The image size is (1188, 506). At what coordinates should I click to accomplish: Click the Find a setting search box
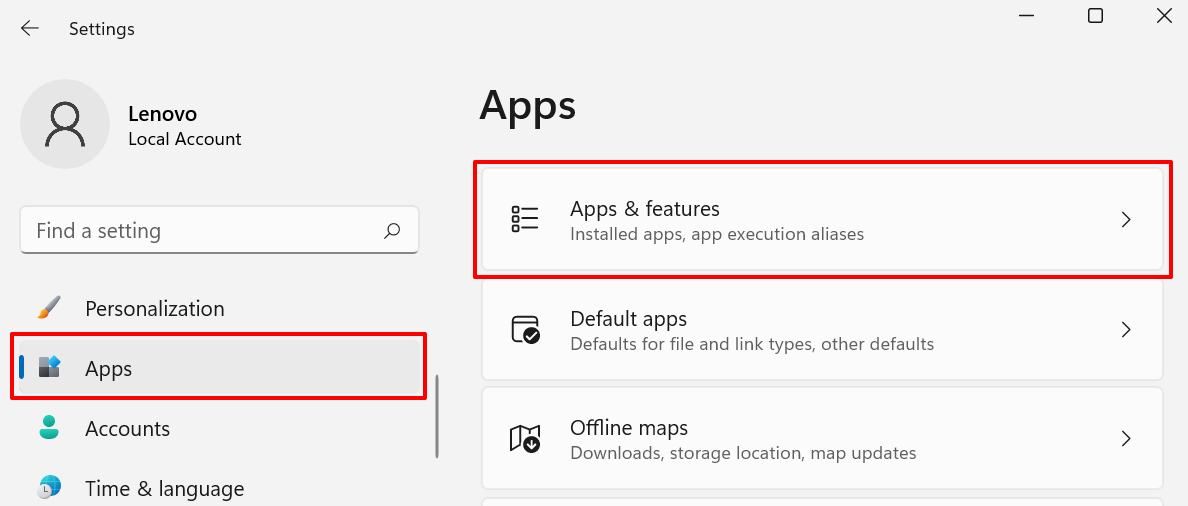pyautogui.click(x=219, y=230)
